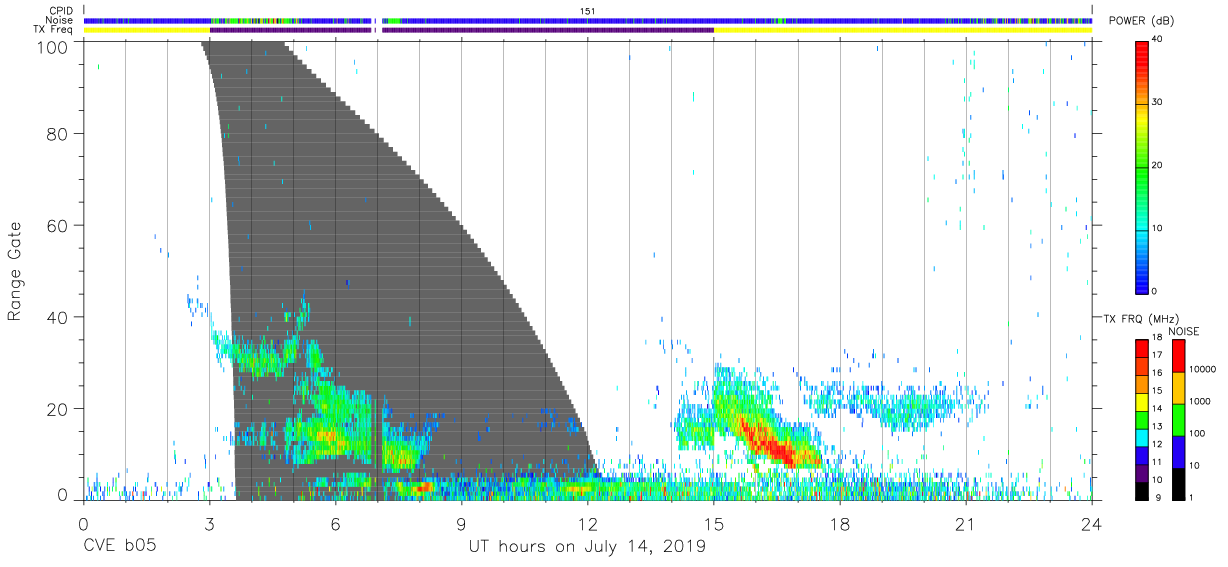1228x567 pixels.
Task: Click x-axis tick label "12"
Action: (x=587, y=522)
